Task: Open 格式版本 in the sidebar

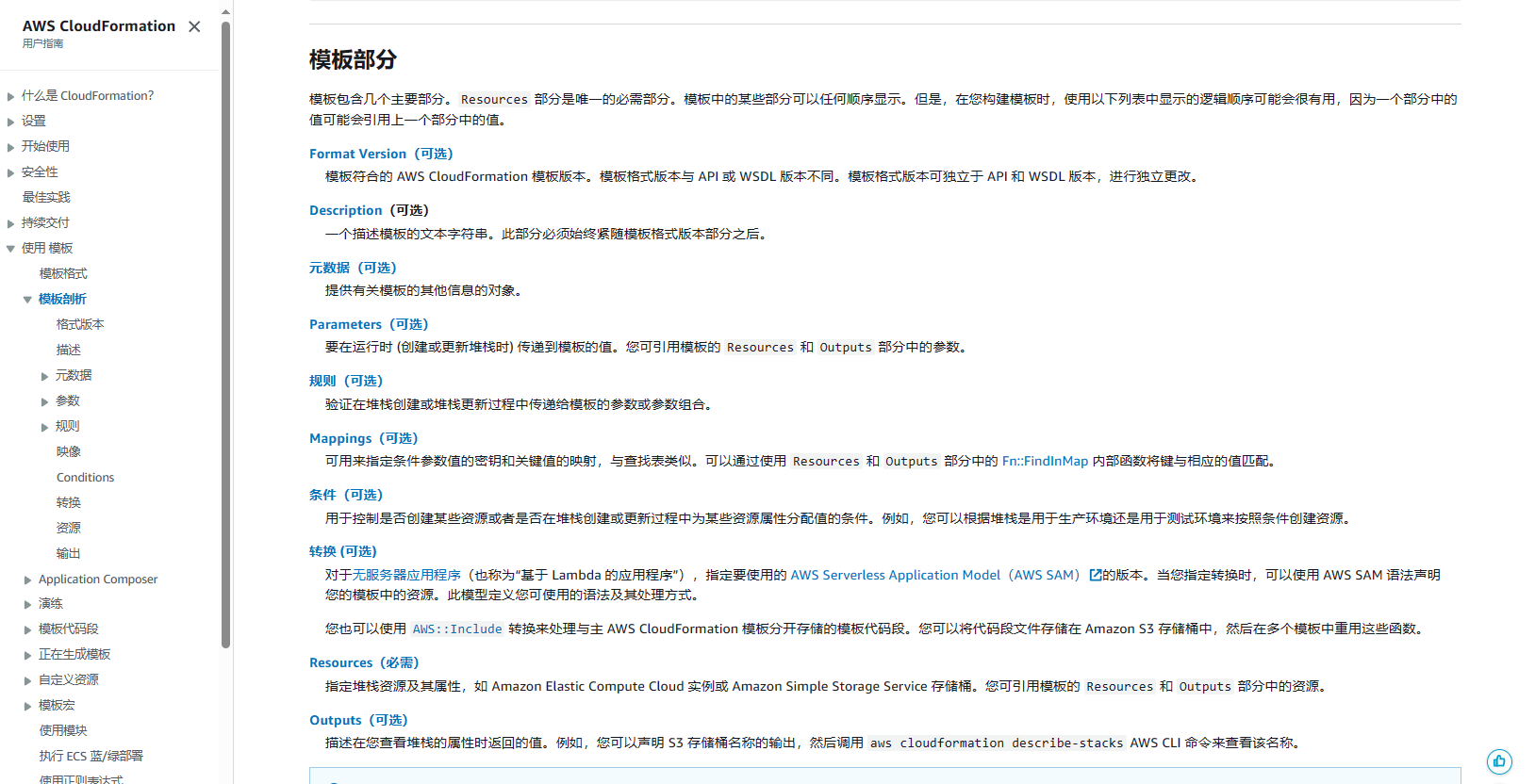Action: pos(80,324)
